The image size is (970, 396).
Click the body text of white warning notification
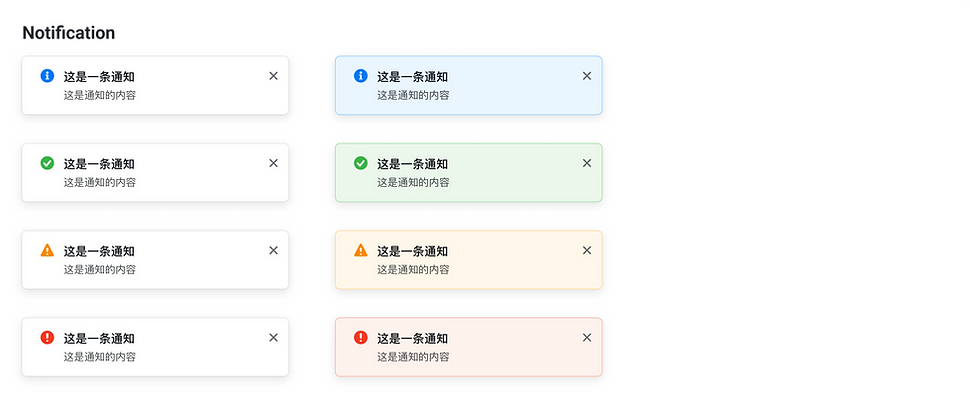[100, 270]
